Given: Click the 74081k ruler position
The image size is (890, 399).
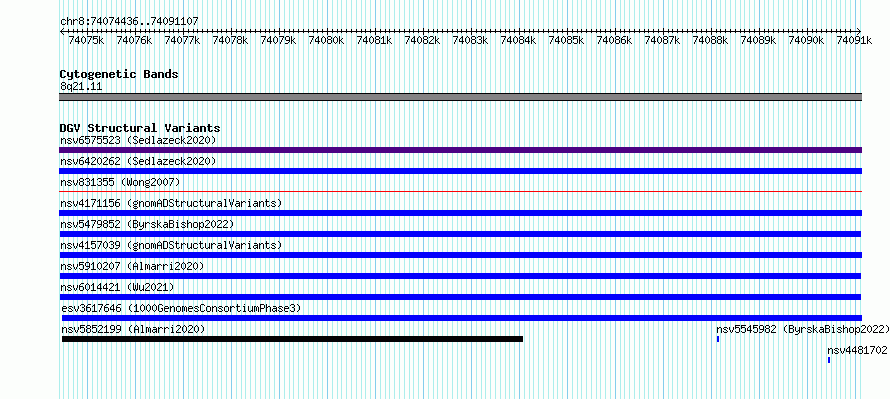Looking at the screenshot, I should pos(374,40).
